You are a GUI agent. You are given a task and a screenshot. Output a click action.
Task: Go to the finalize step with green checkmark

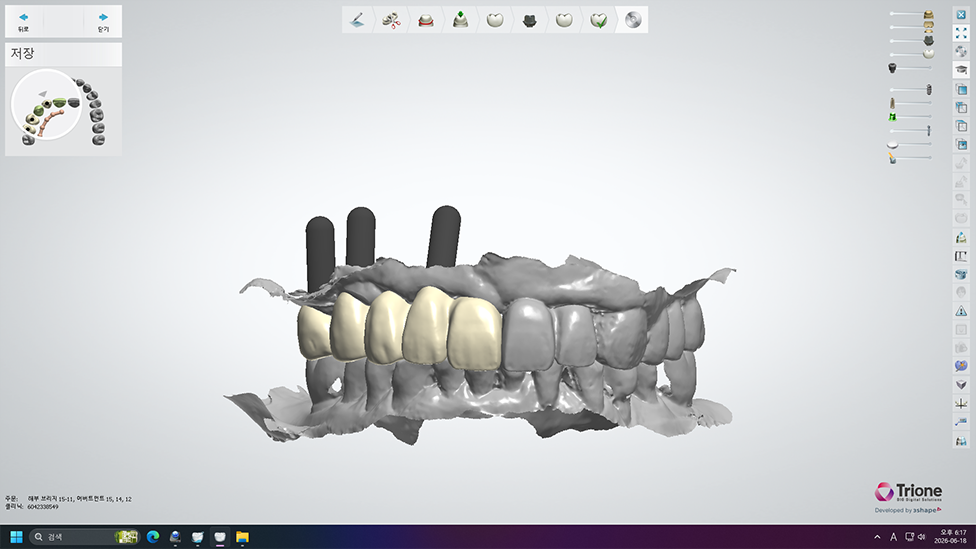599,20
